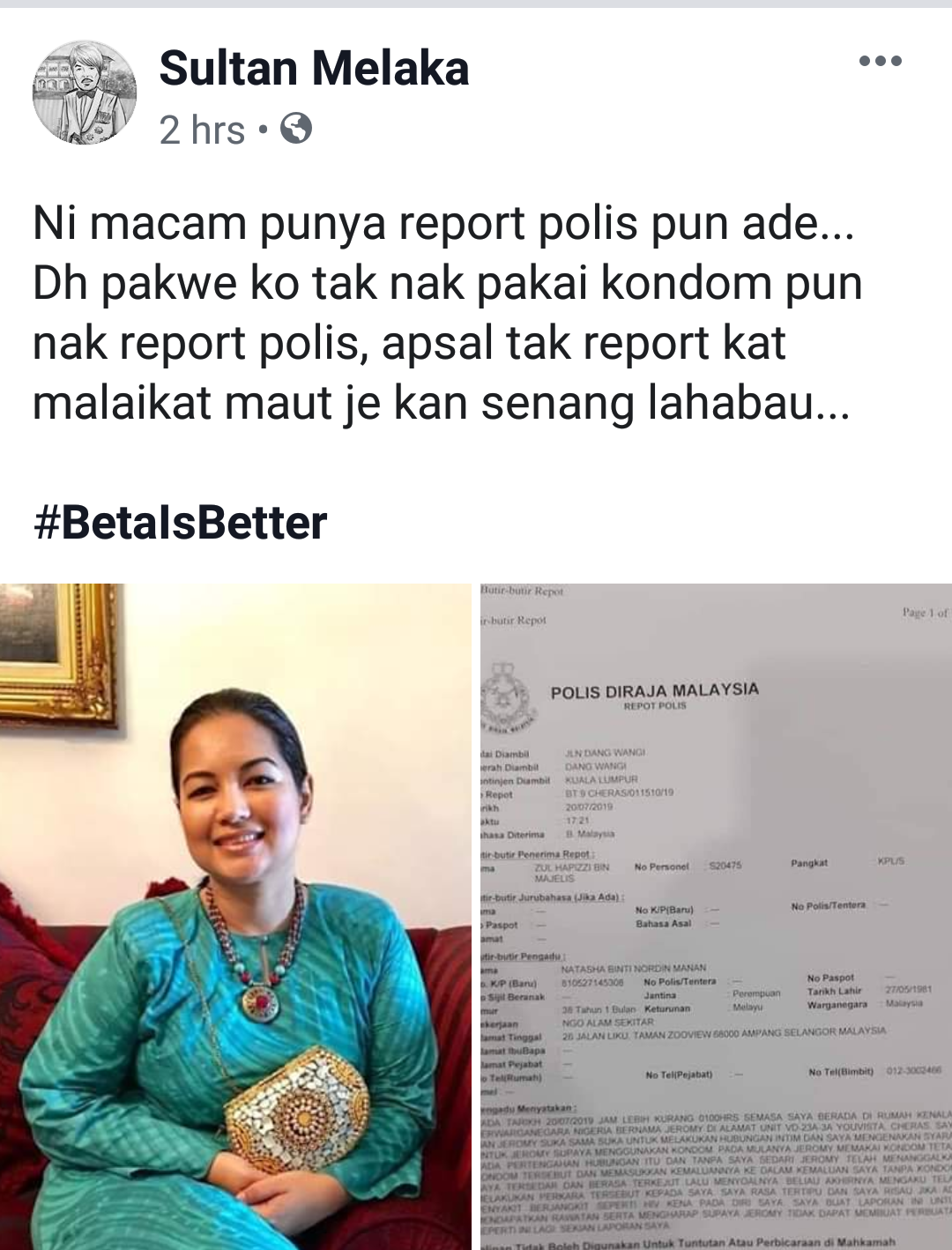Tap the POLIS DIRAJA MALAYSIA heading in the report

pos(654,690)
